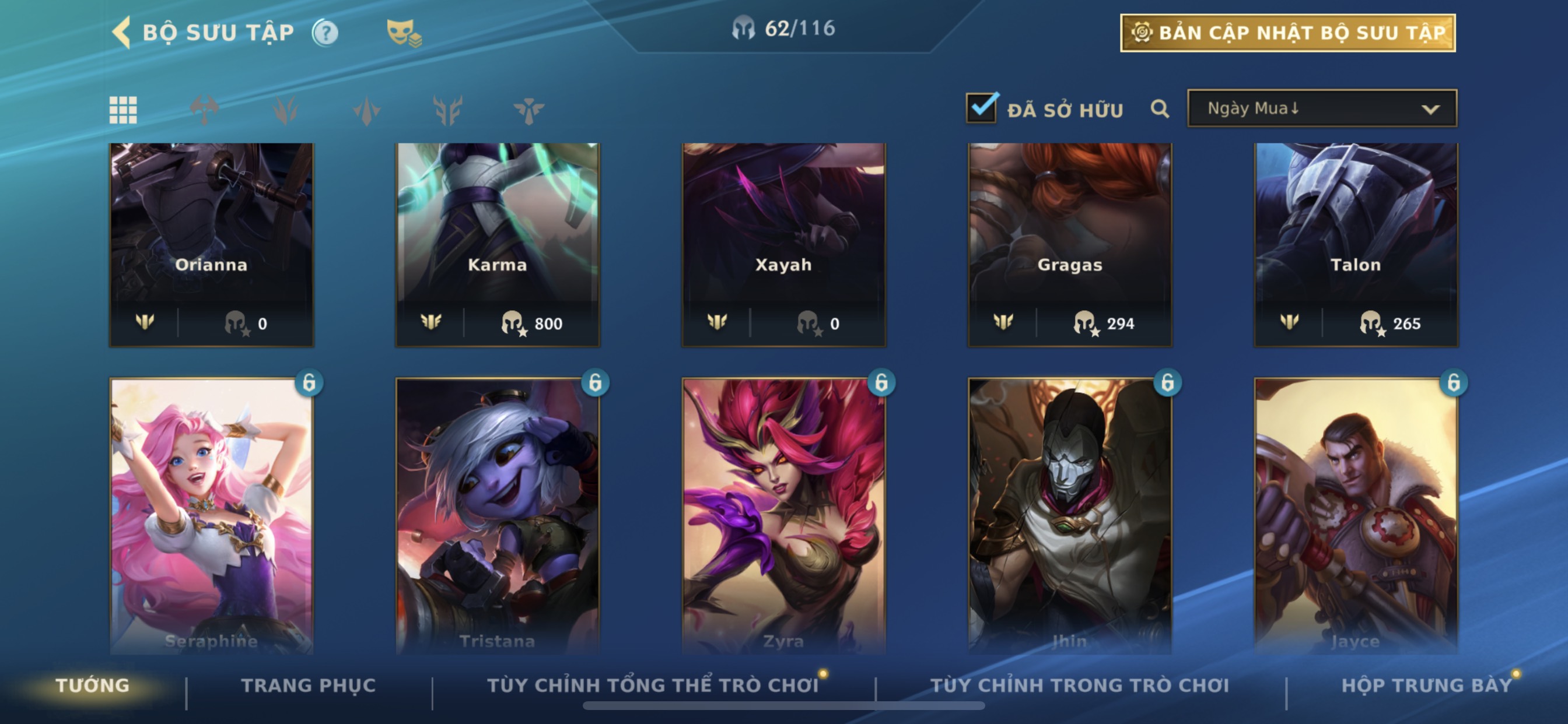Select the Karma champion card

point(498,245)
